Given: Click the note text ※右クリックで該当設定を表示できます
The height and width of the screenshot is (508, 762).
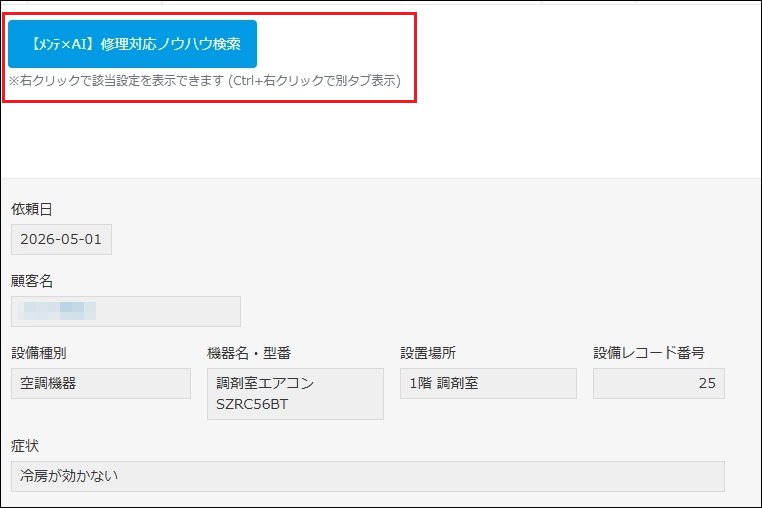Looking at the screenshot, I should (x=116, y=81).
